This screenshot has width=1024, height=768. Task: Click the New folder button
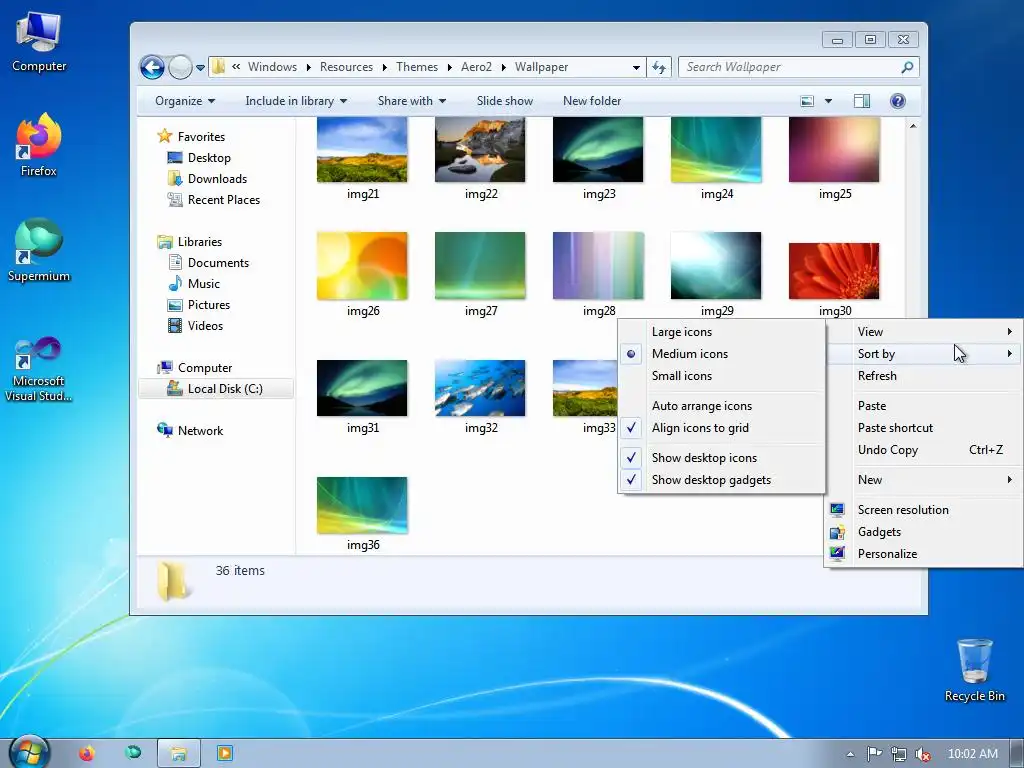point(592,101)
